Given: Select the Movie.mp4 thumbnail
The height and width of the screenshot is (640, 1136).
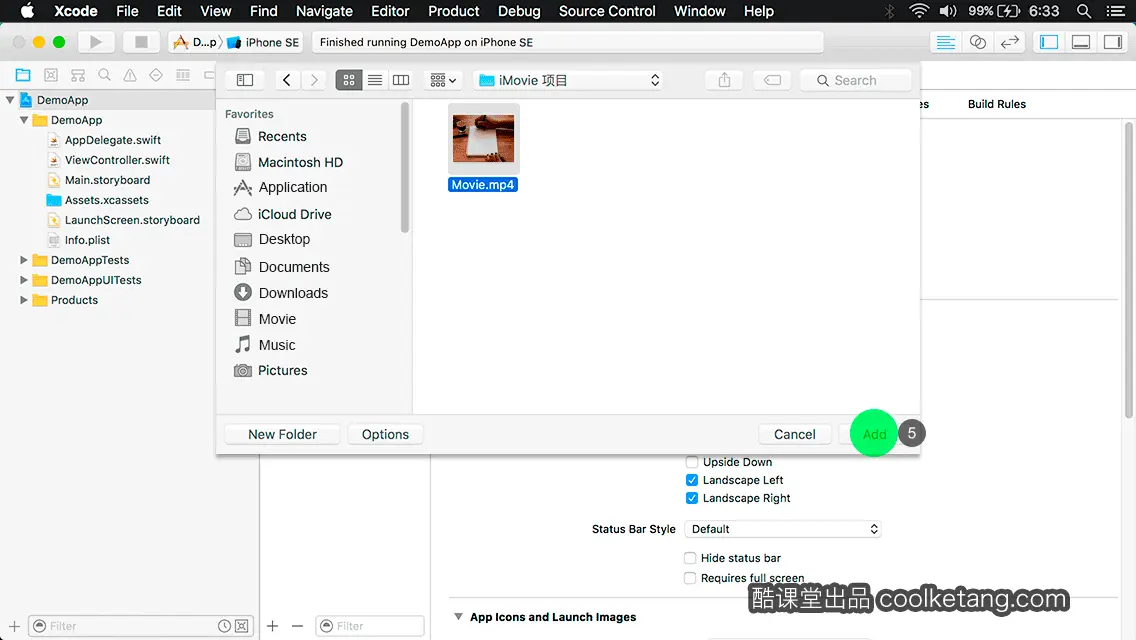Looking at the screenshot, I should [483, 138].
